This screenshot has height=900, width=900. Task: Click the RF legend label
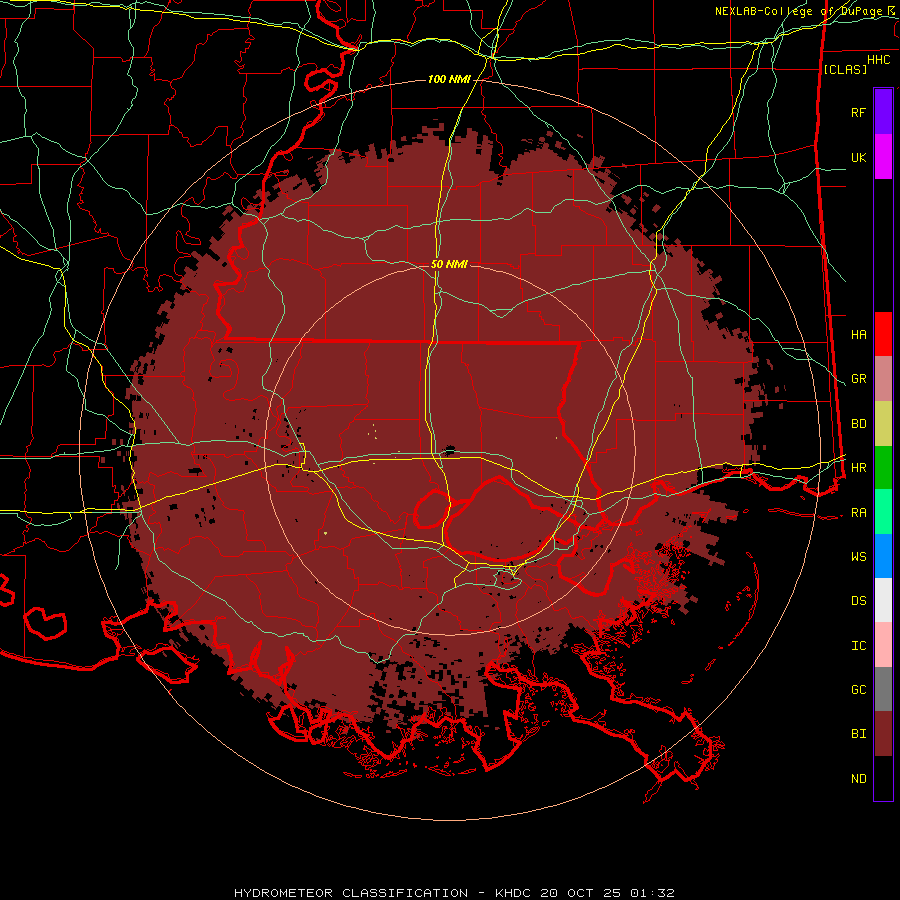(x=858, y=112)
